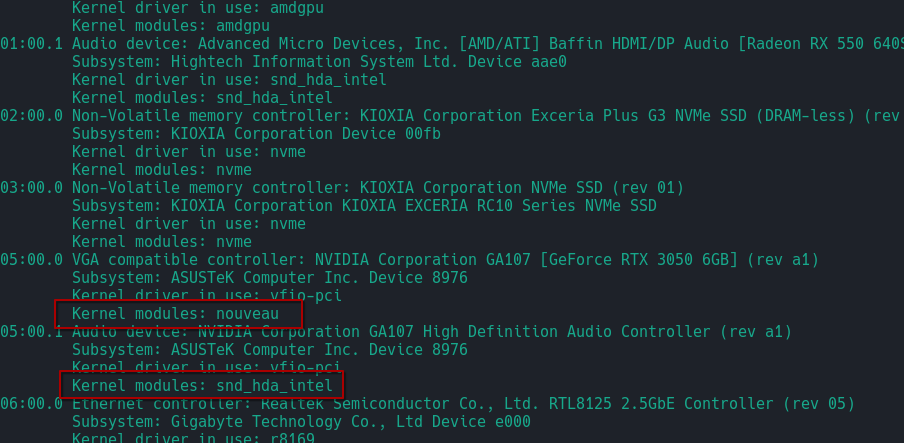Image resolution: width=904 pixels, height=443 pixels.
Task: Click the 'KIOXIA EXCERIA RC10 Series NVMe SSD' subsystem line
Action: (x=364, y=205)
